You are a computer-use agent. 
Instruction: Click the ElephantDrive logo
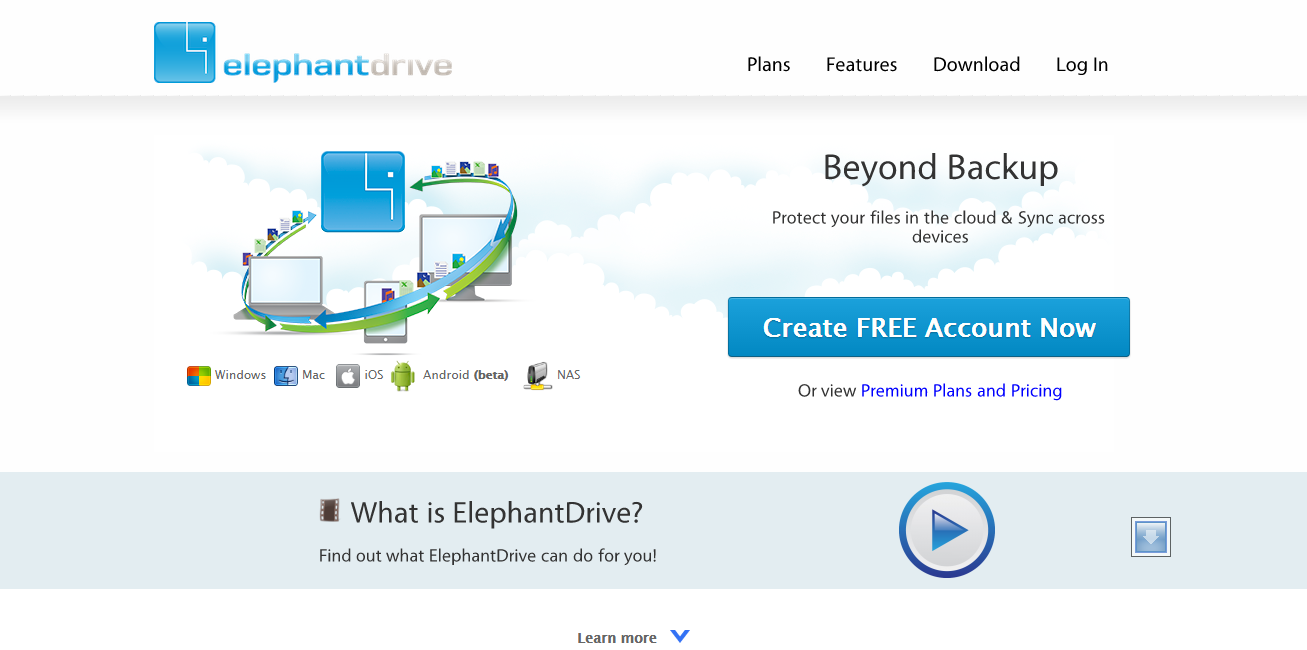(x=303, y=53)
